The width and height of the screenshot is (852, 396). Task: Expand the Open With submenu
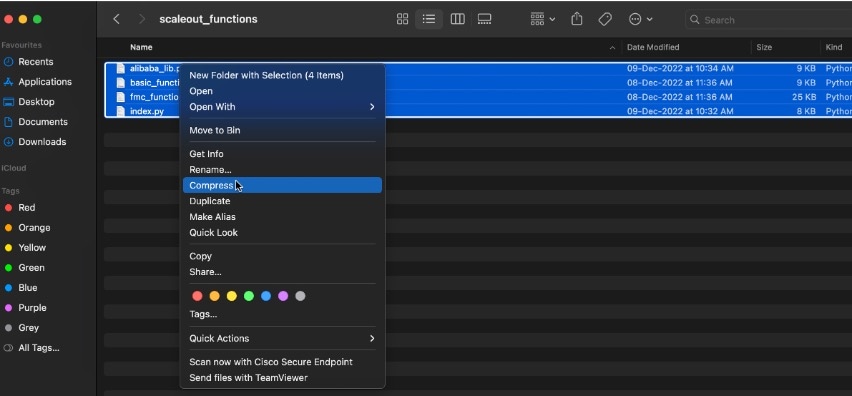coord(282,107)
